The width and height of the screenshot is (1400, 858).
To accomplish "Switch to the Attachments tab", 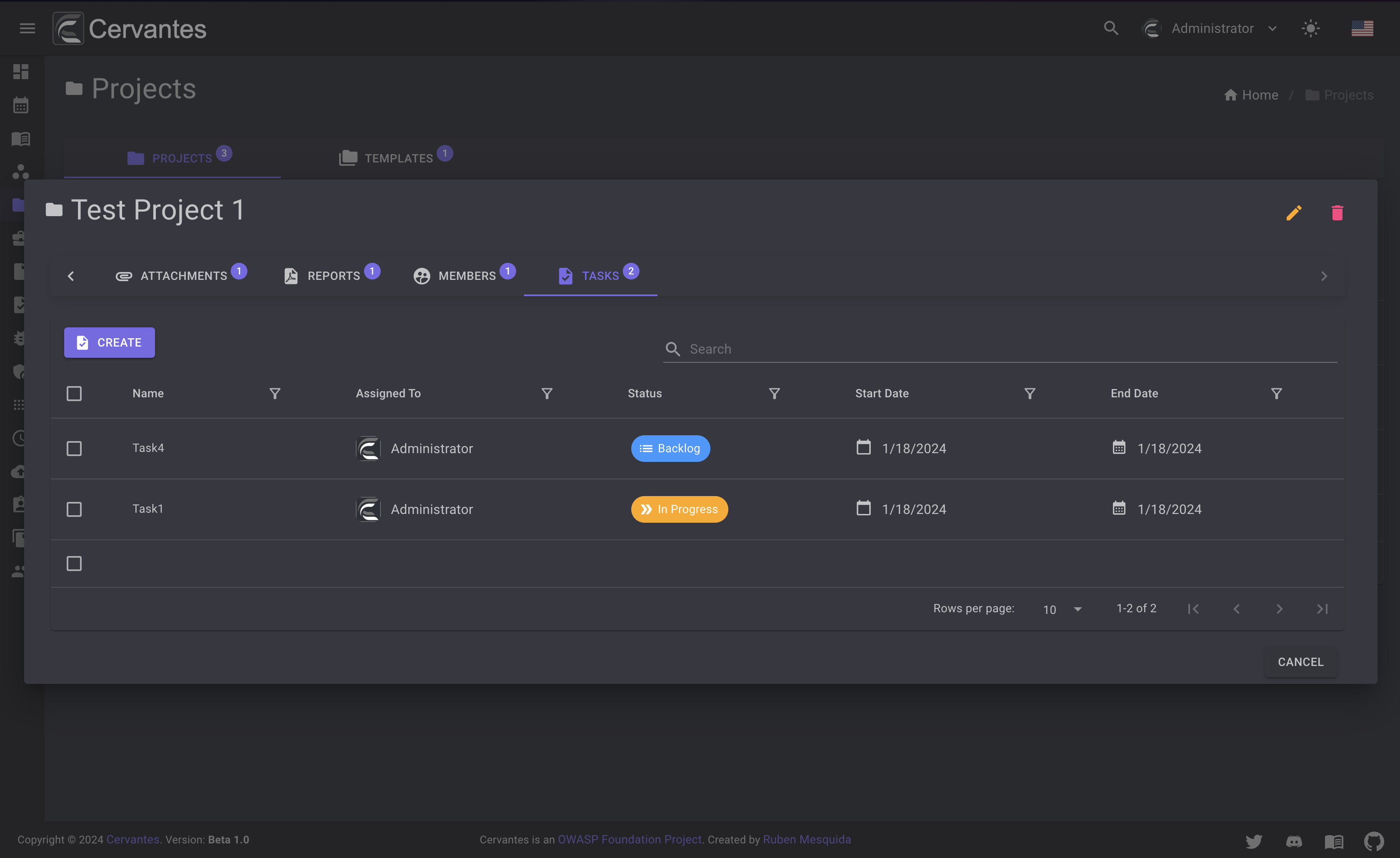I will pos(181,275).
